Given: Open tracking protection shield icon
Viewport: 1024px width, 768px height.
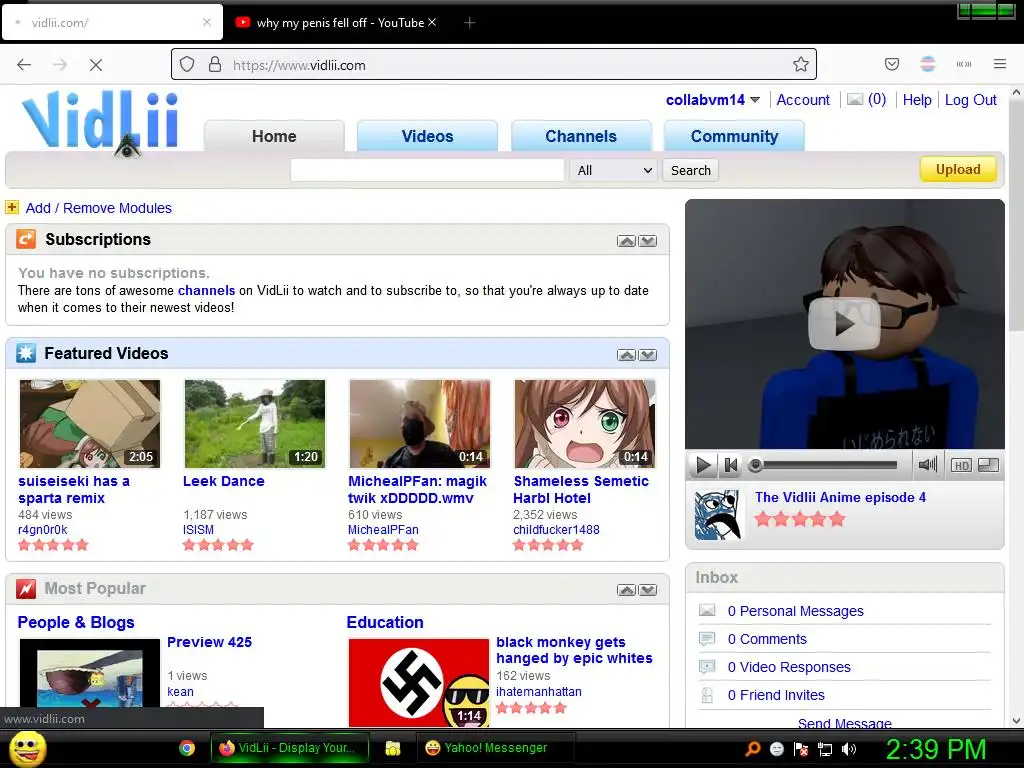Looking at the screenshot, I should click(x=187, y=65).
